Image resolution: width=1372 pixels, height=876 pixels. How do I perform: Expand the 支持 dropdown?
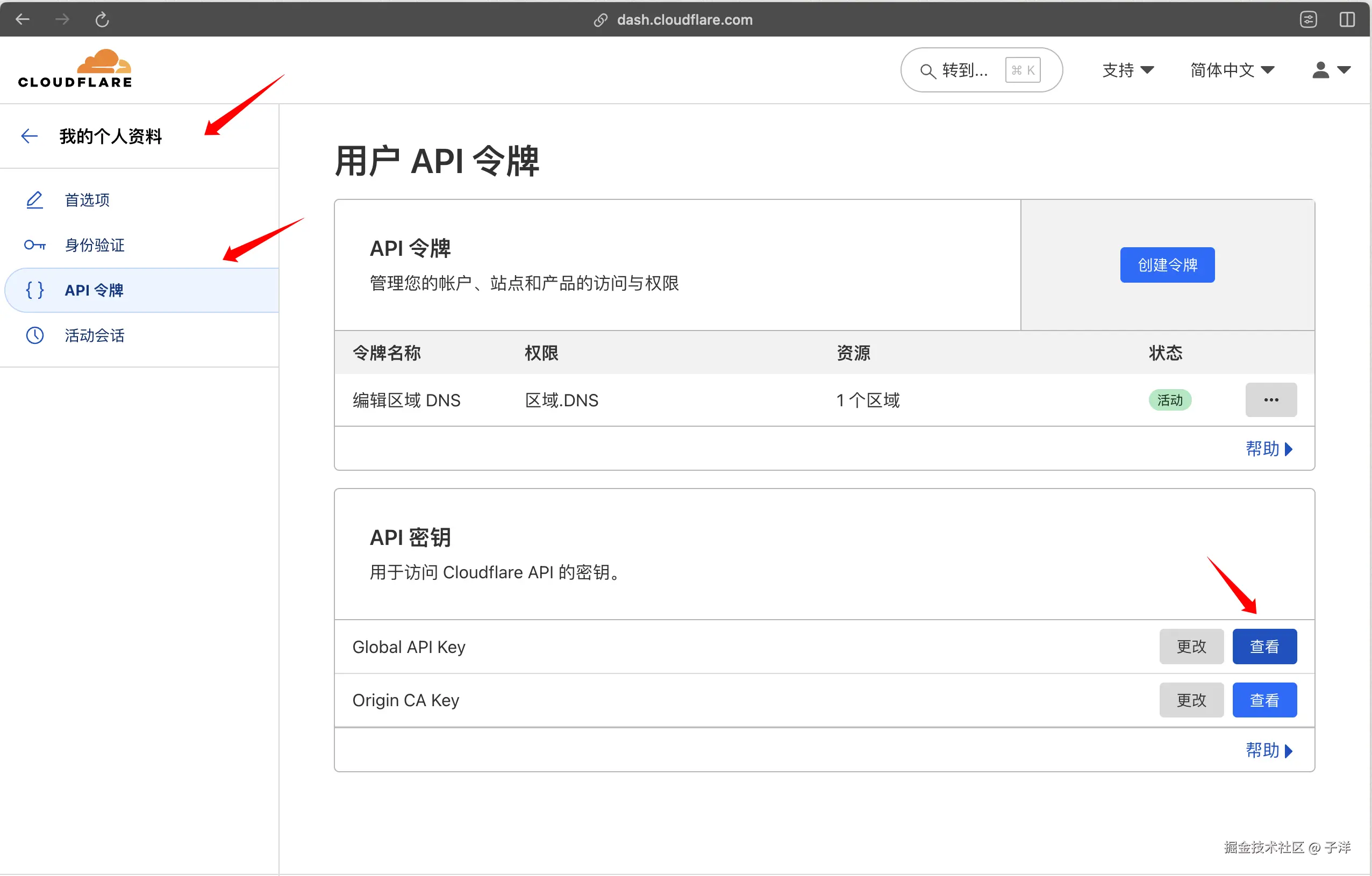(1127, 70)
